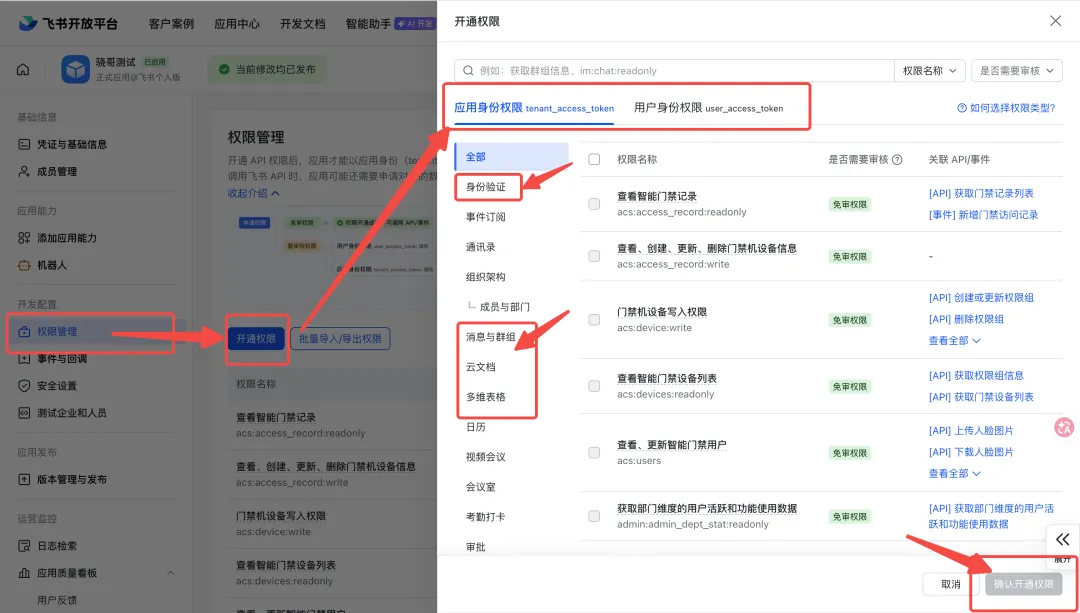Click the double-chevron 展开 panel icon
1080x613 pixels.
1063,539
